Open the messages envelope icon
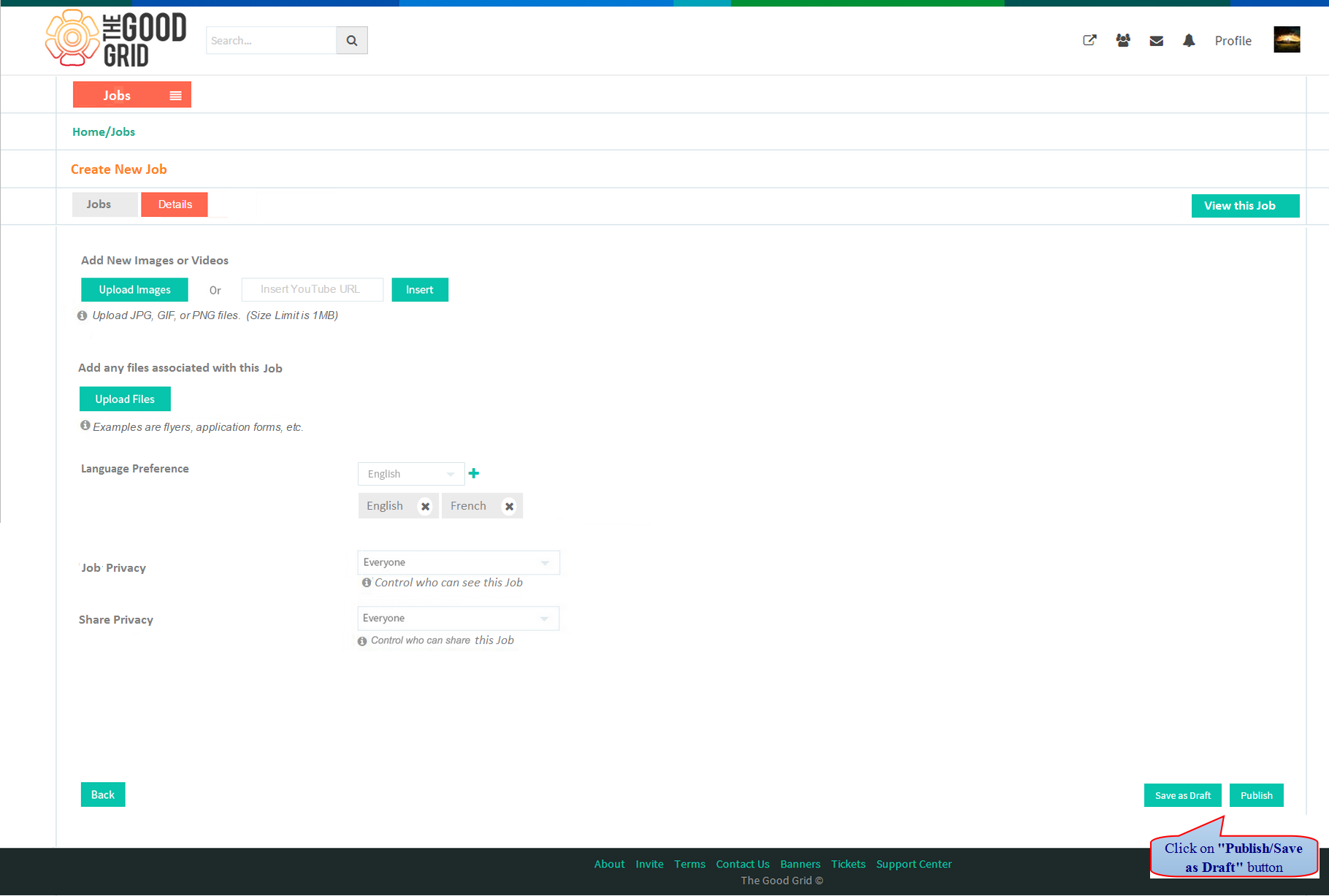Screen dimensions: 1329x896 1156,42
